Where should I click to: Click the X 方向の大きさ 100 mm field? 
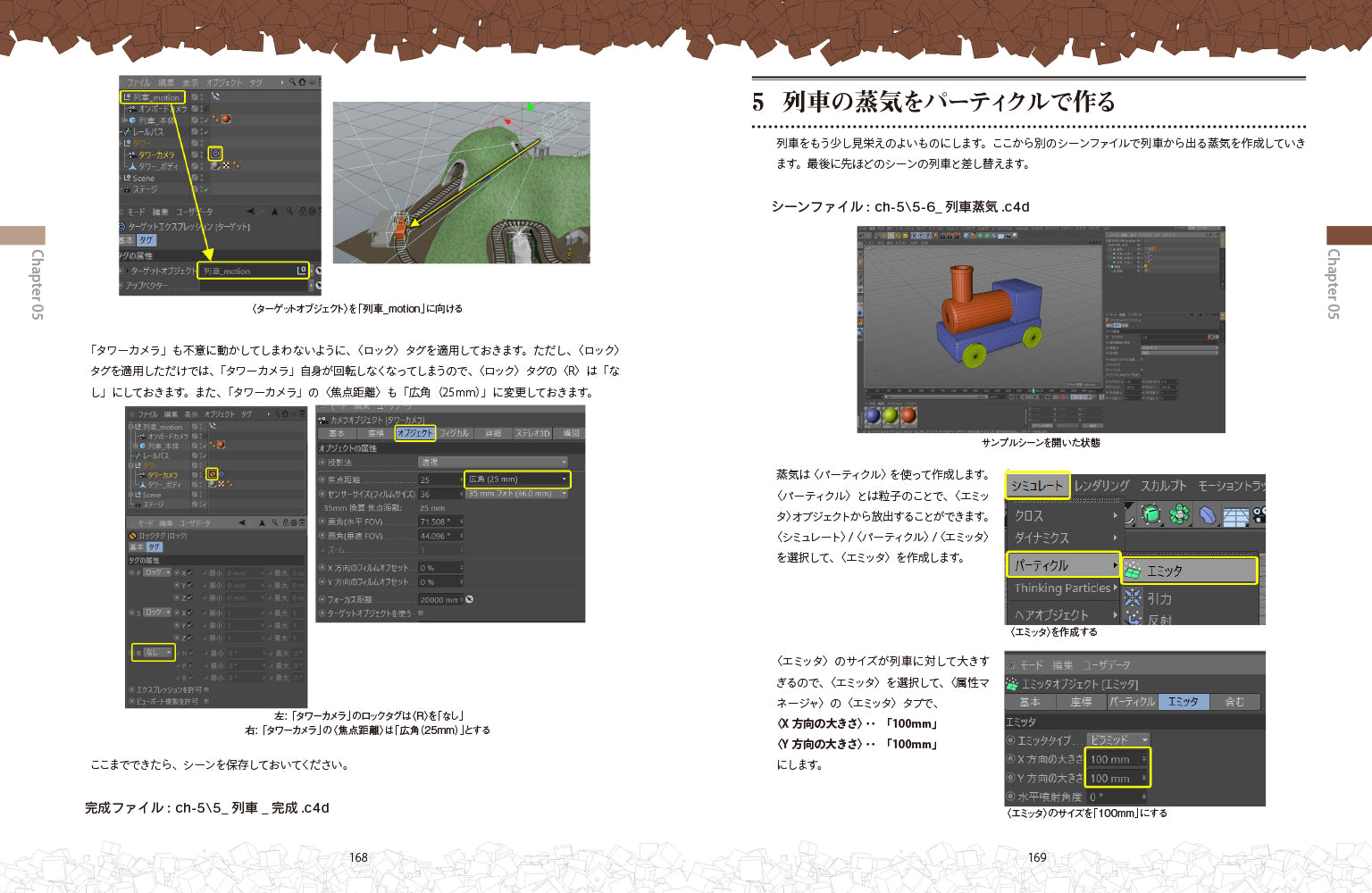[1117, 759]
